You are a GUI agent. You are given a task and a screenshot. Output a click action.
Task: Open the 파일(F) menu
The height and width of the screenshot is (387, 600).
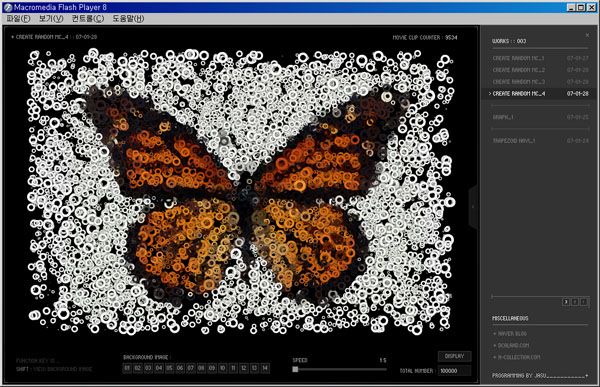click(18, 18)
